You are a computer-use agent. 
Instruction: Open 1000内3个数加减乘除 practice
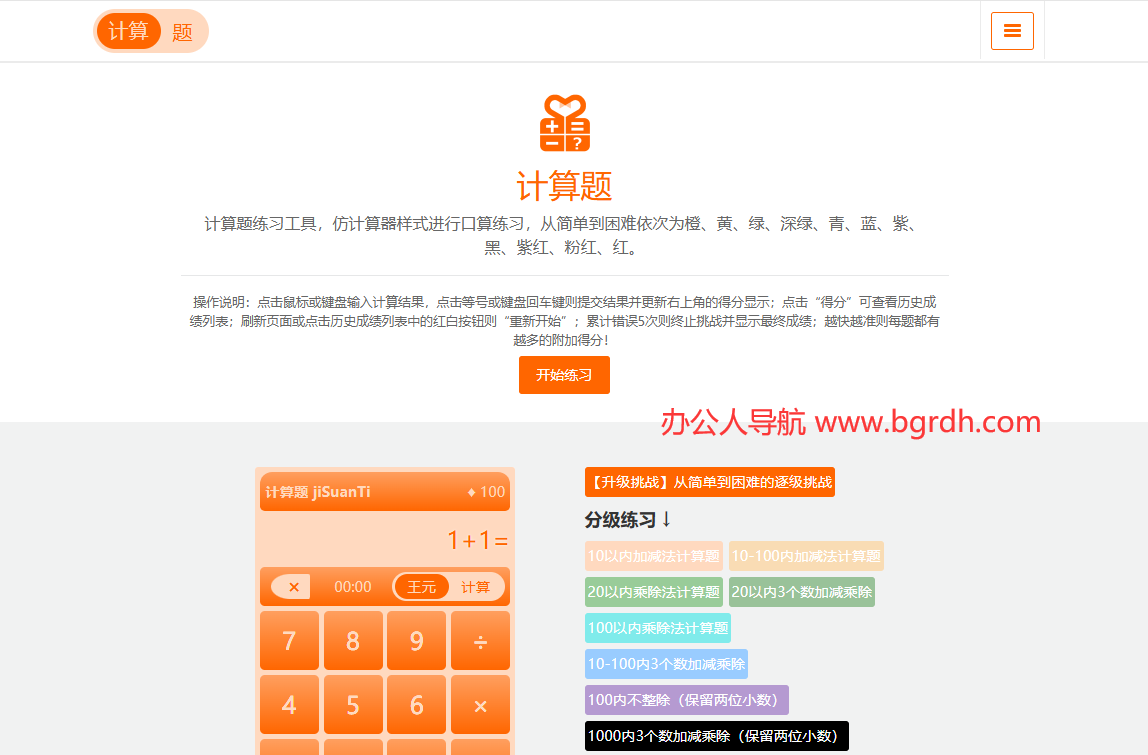click(x=717, y=736)
